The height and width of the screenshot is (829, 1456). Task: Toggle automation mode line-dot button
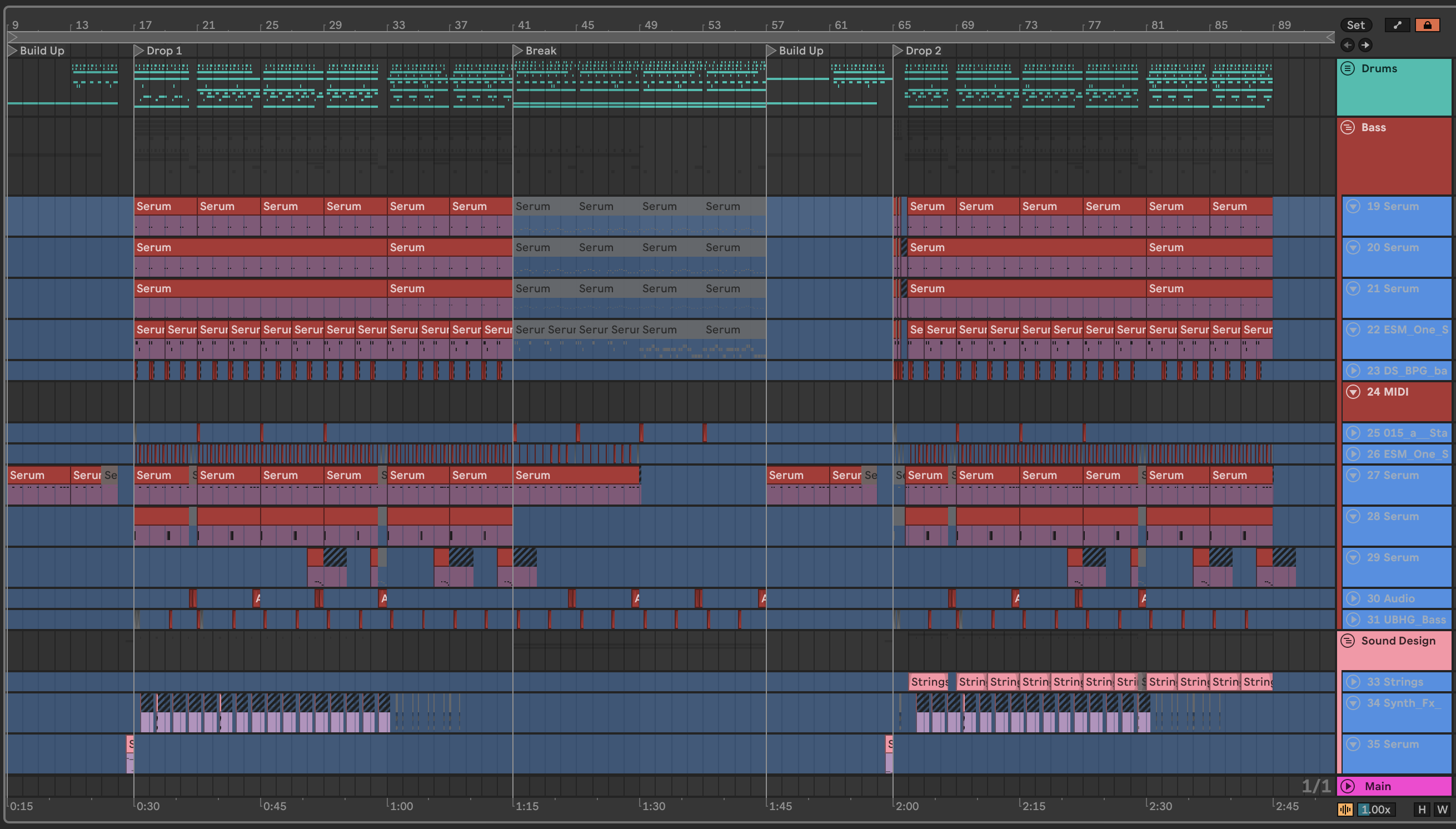pos(1397,25)
